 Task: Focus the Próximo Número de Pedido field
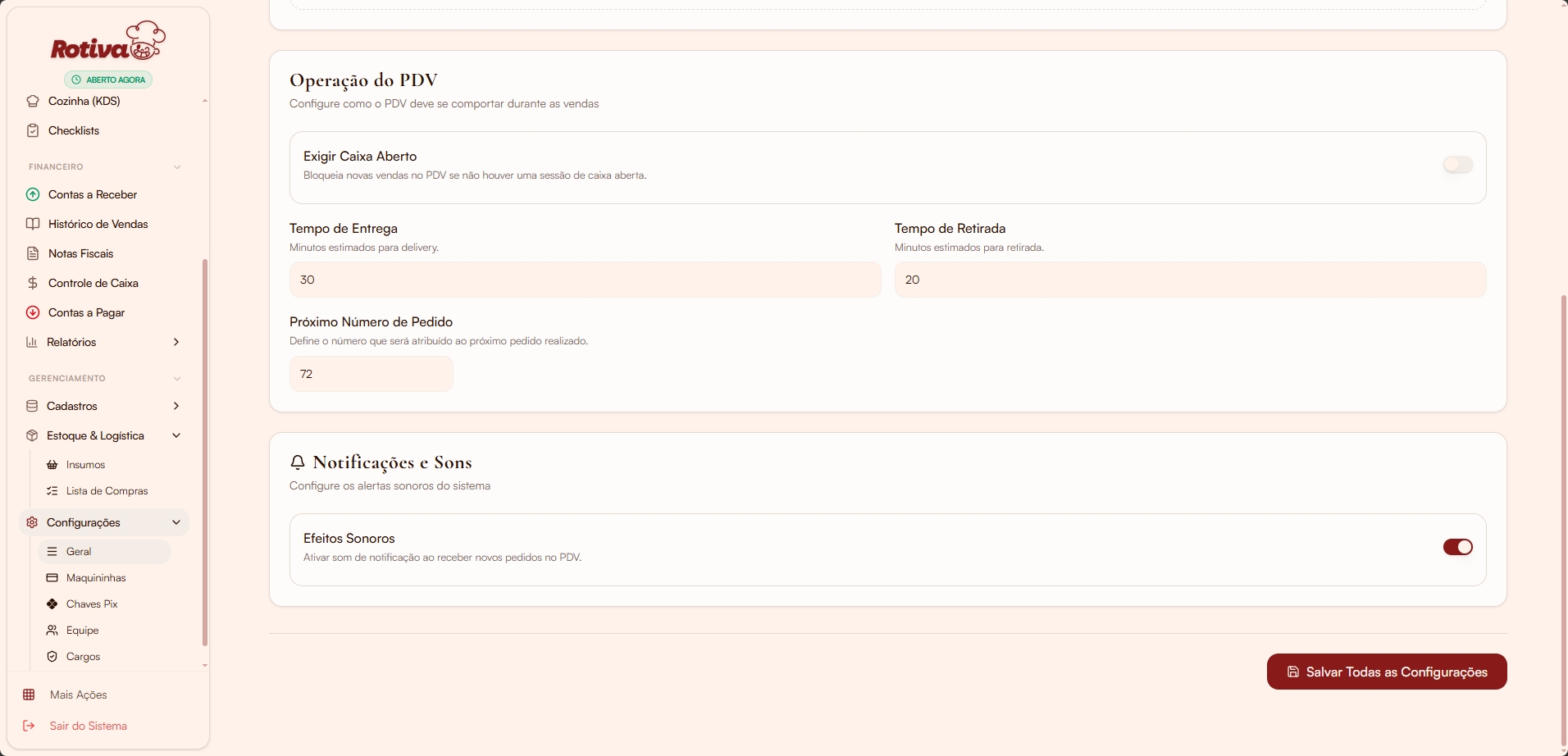coord(371,374)
